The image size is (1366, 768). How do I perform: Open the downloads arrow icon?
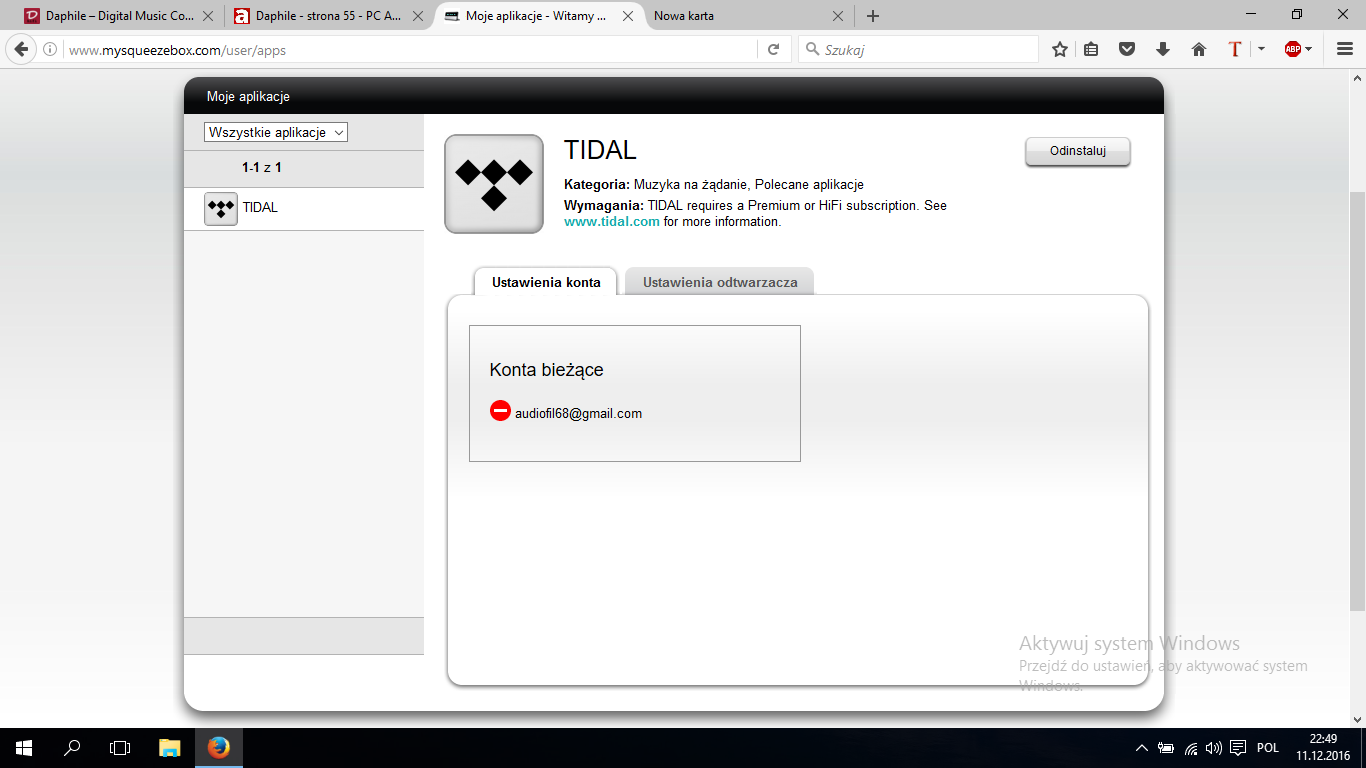tap(1162, 49)
